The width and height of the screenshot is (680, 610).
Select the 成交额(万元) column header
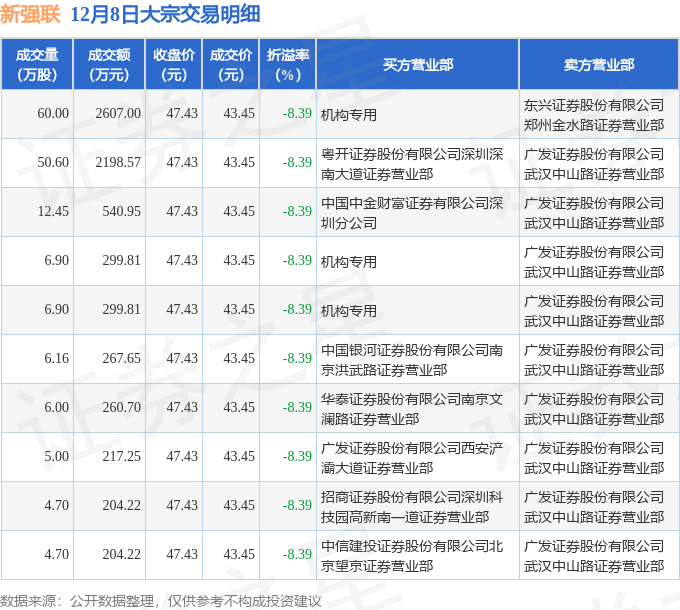[109, 65]
